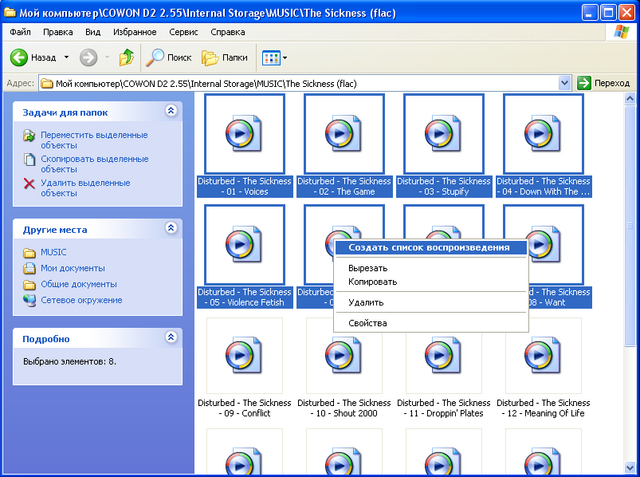Open the Сетевое окружение link
The image size is (640, 477).
[x=81, y=300]
